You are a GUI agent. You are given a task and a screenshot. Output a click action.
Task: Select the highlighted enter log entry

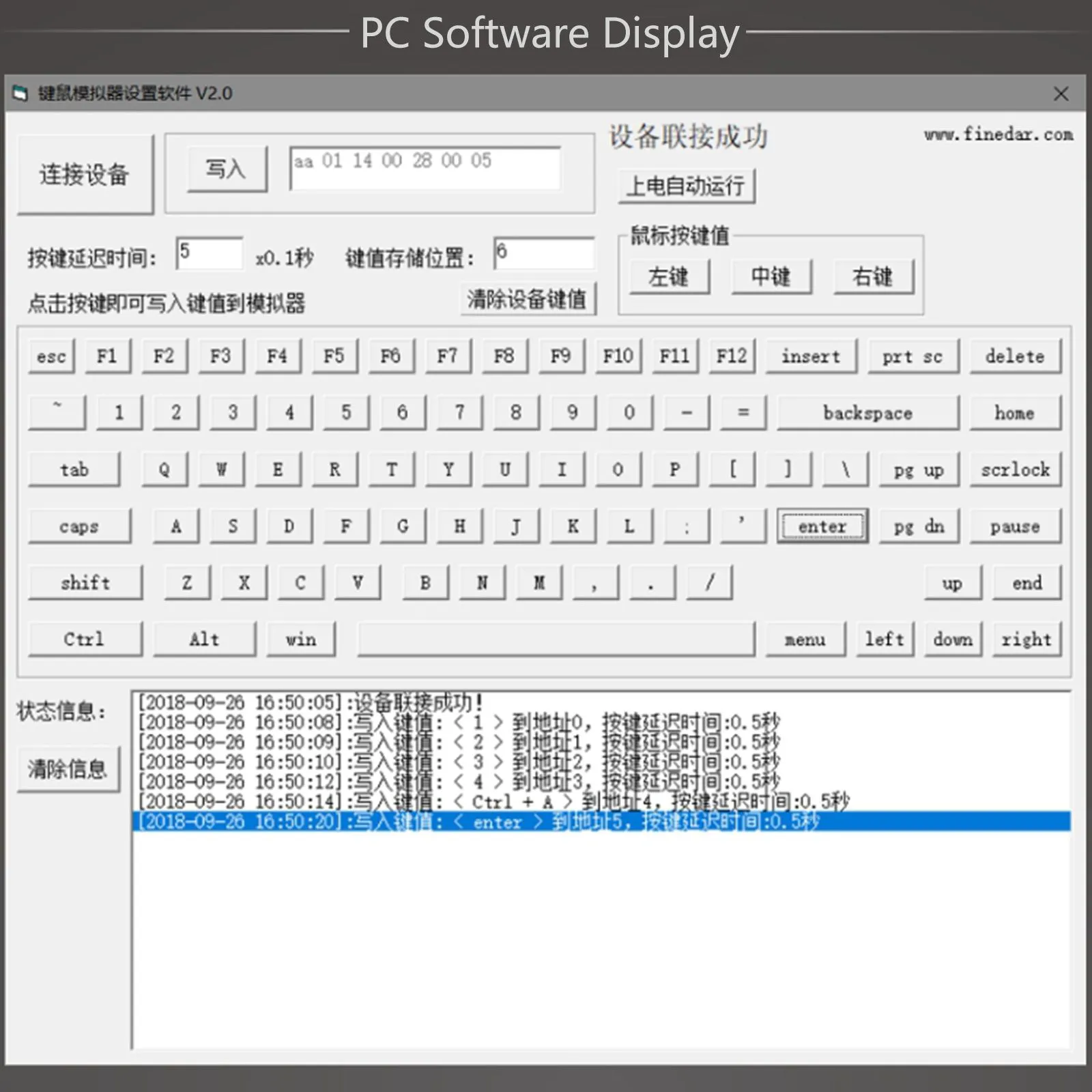click(x=601, y=822)
